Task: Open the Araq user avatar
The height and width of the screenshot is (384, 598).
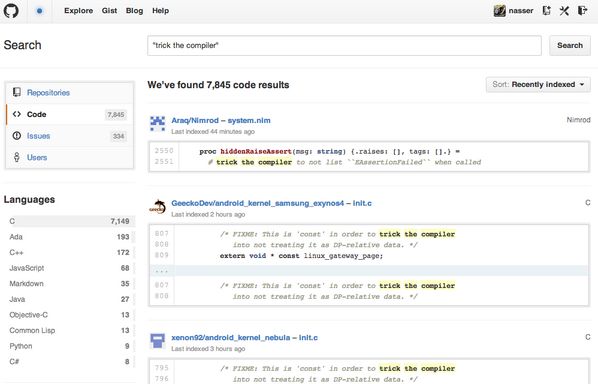Action: 158,124
